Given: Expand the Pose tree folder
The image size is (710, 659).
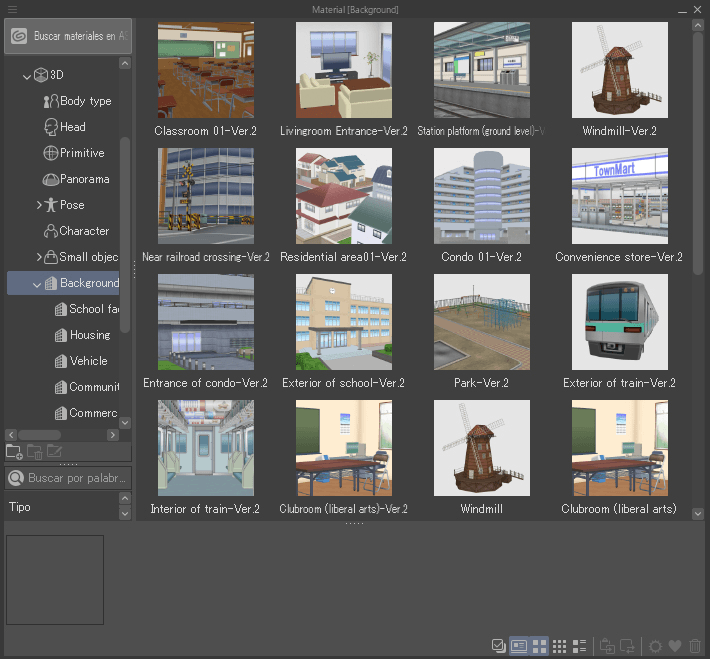Looking at the screenshot, I should (39, 205).
